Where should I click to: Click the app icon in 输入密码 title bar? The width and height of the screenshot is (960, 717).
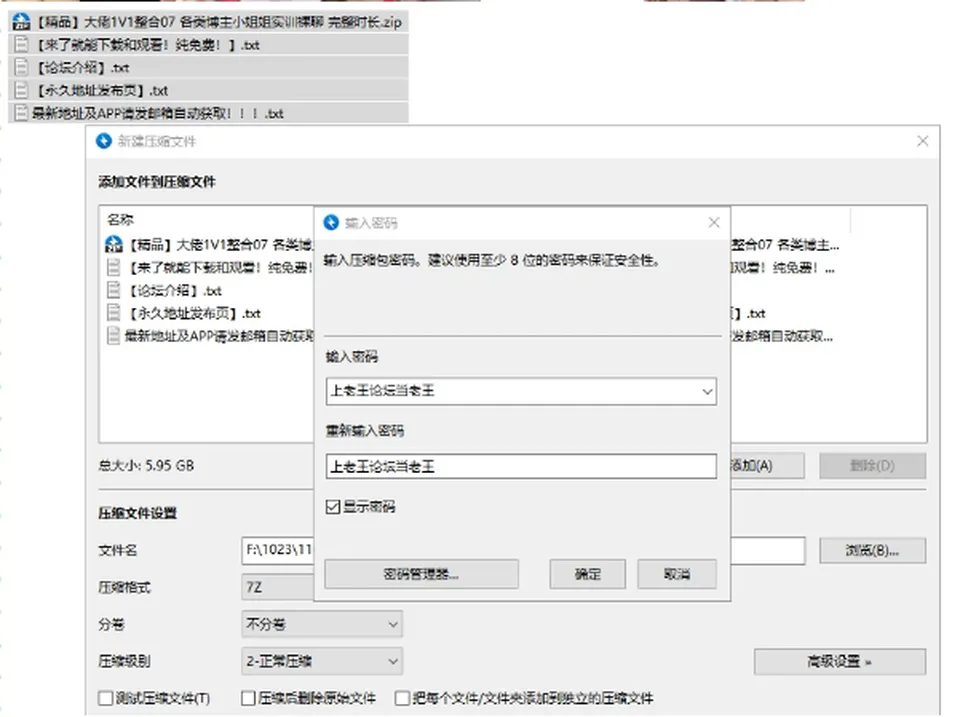pos(331,222)
